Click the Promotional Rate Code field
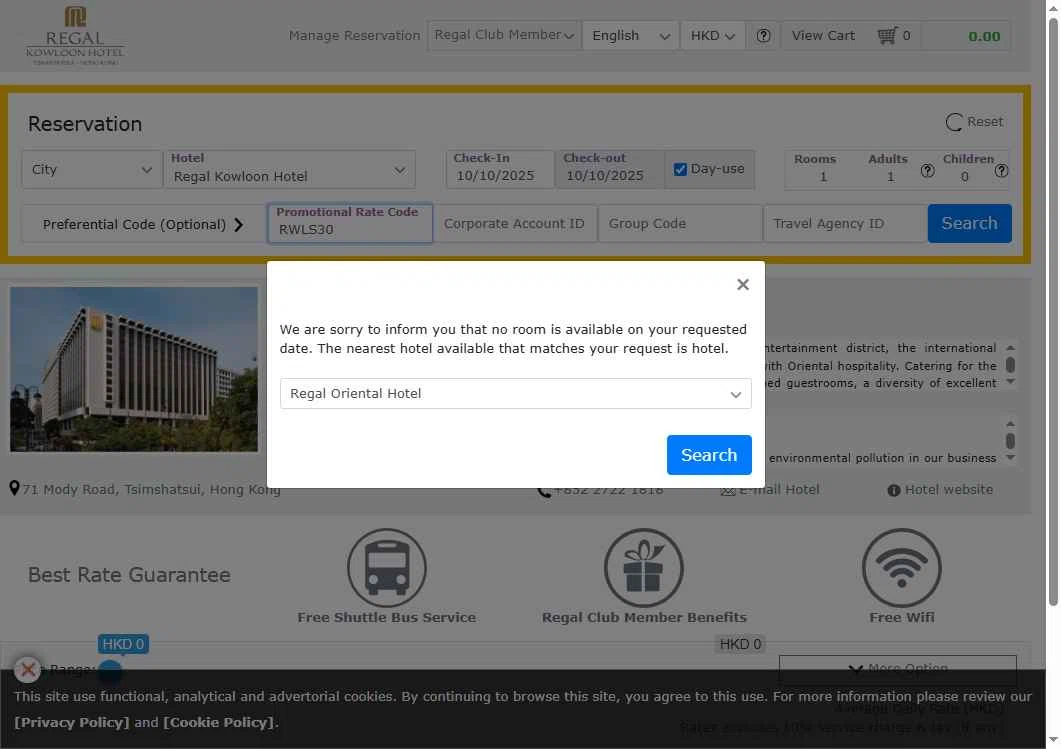1061x749 pixels. coord(350,223)
